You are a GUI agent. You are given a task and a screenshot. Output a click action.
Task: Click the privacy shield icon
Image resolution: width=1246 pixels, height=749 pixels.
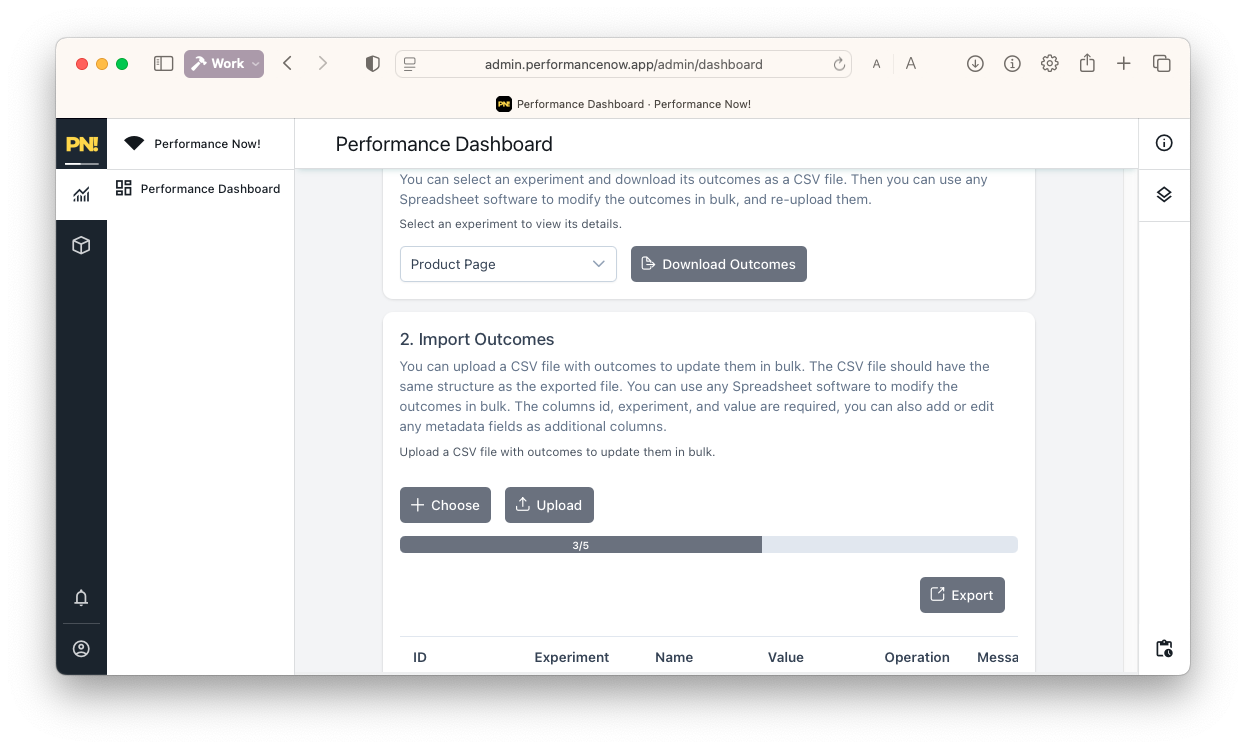tap(373, 64)
